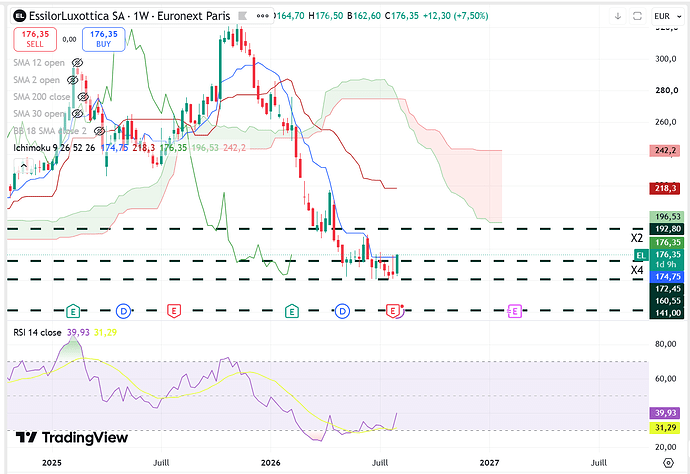Image resolution: width=690 pixels, height=474 pixels.
Task: Click the 2025 label on time axis
Action: tap(51, 463)
